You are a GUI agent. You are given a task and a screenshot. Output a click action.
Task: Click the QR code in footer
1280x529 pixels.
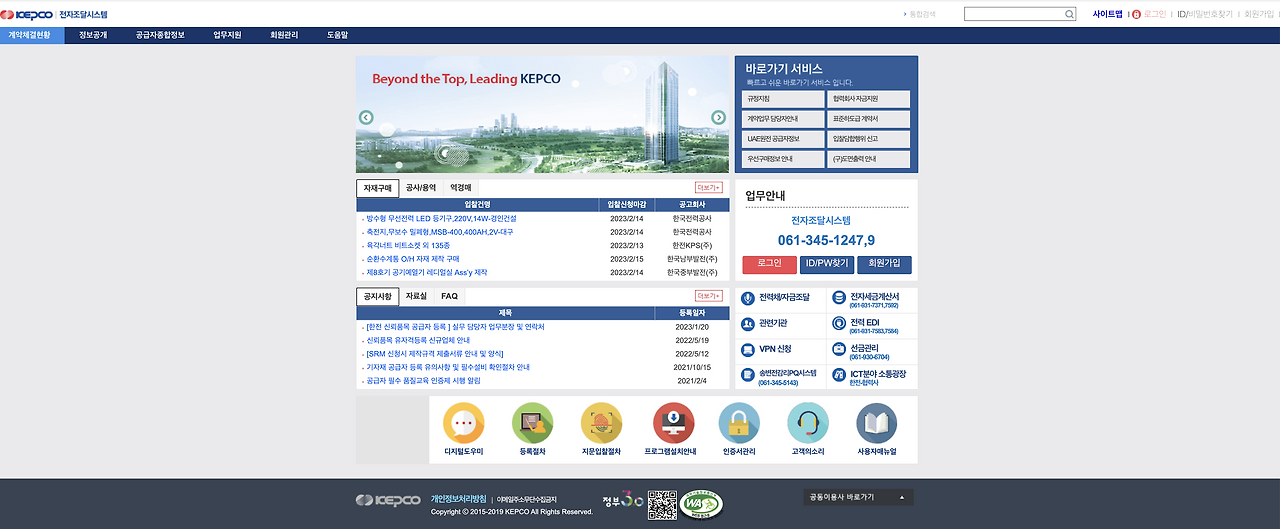662,504
